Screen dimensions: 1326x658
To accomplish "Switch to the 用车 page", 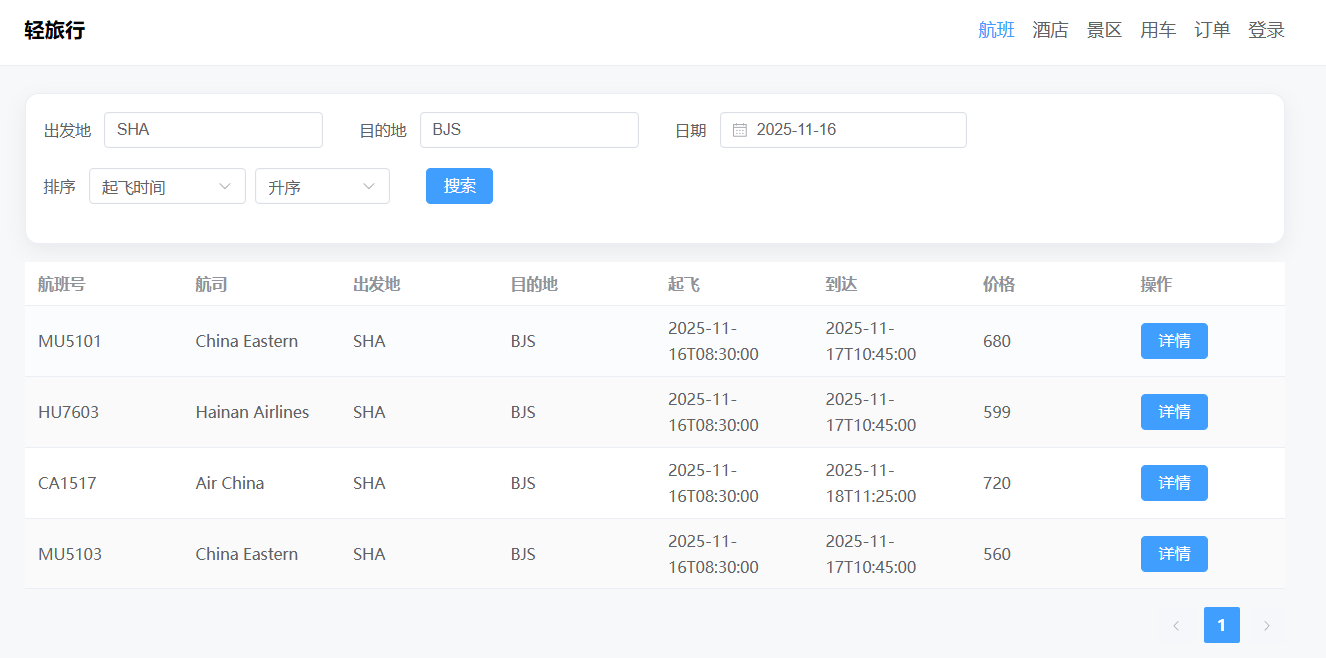I will (1158, 30).
